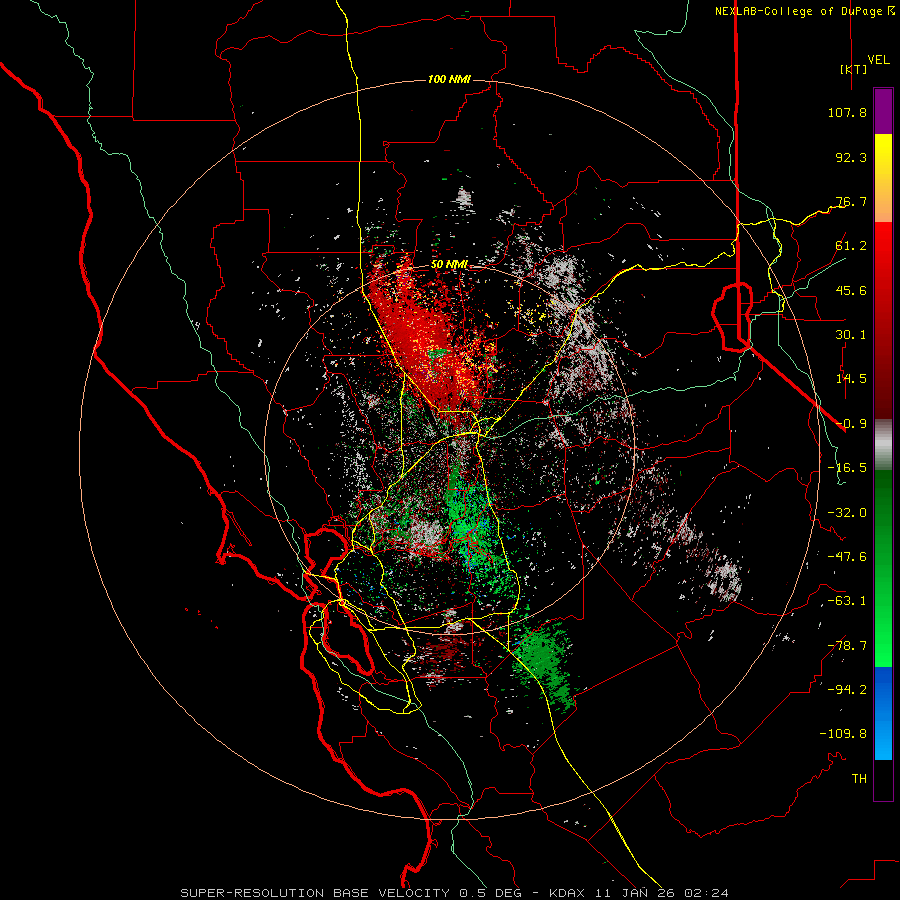Click the 50 NMI range ring label
This screenshot has height=900, width=900.
[x=449, y=265]
